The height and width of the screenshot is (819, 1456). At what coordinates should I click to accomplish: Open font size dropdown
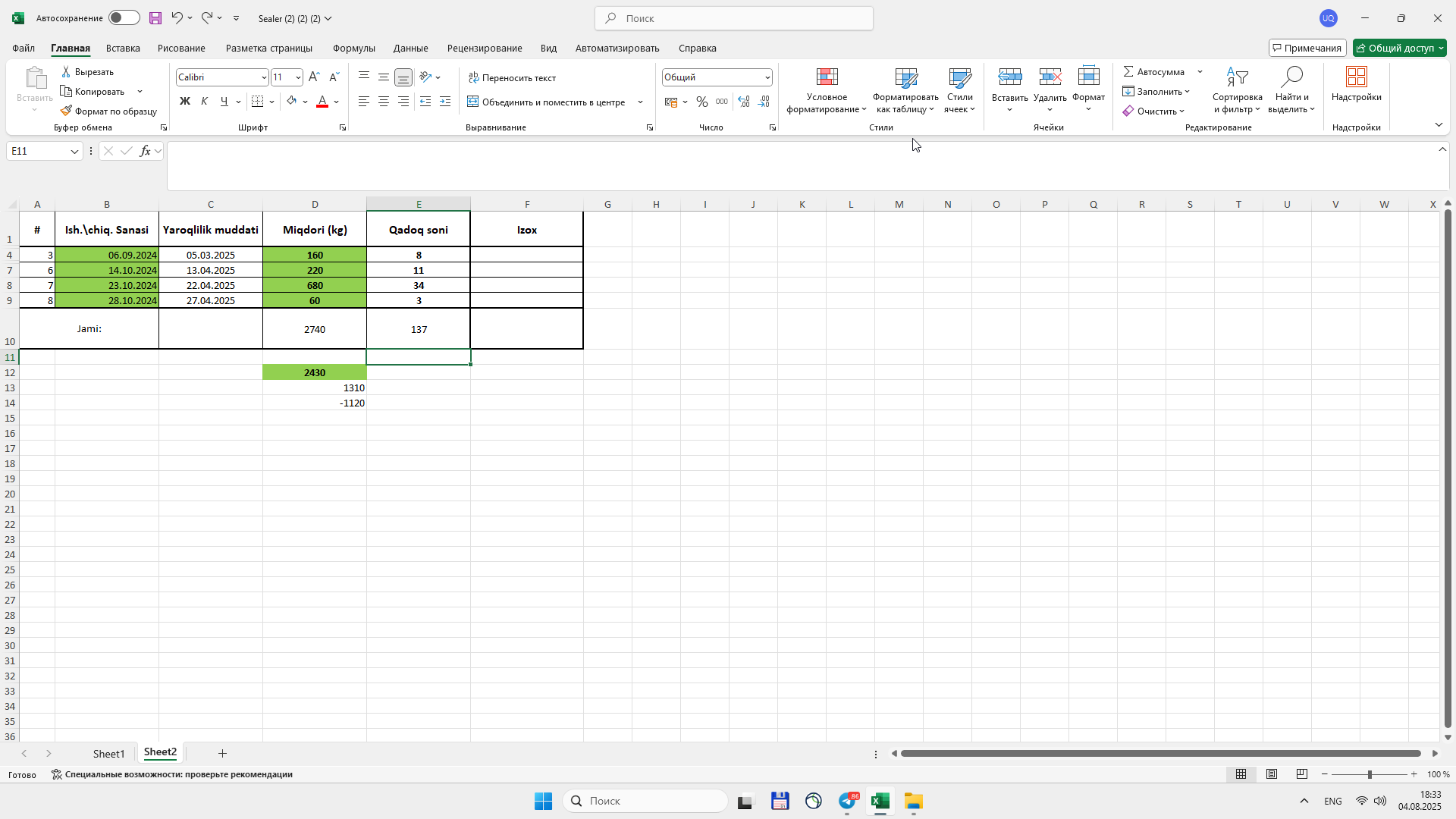[298, 77]
